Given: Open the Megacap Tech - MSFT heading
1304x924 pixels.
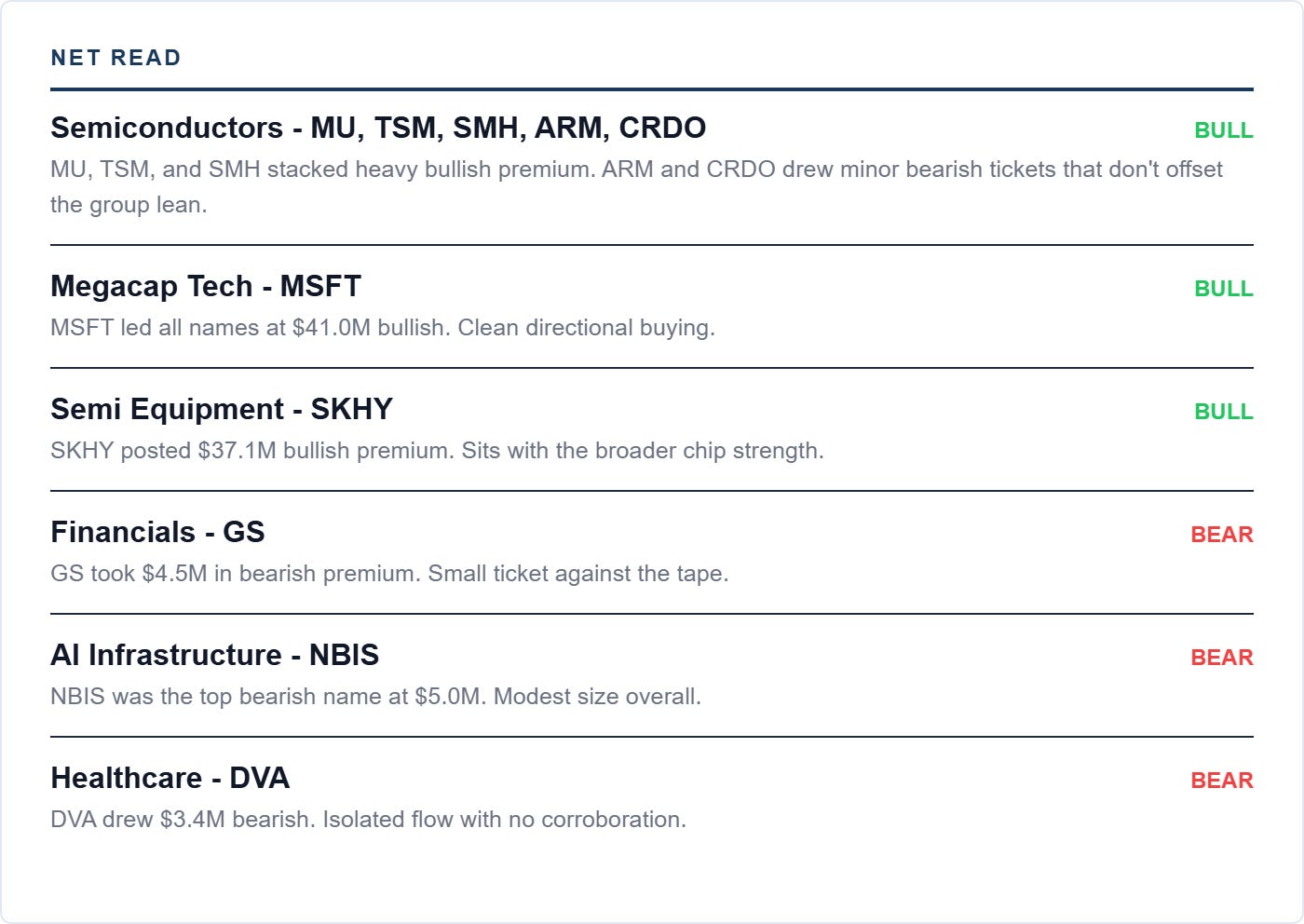Looking at the screenshot, I should point(206,286).
